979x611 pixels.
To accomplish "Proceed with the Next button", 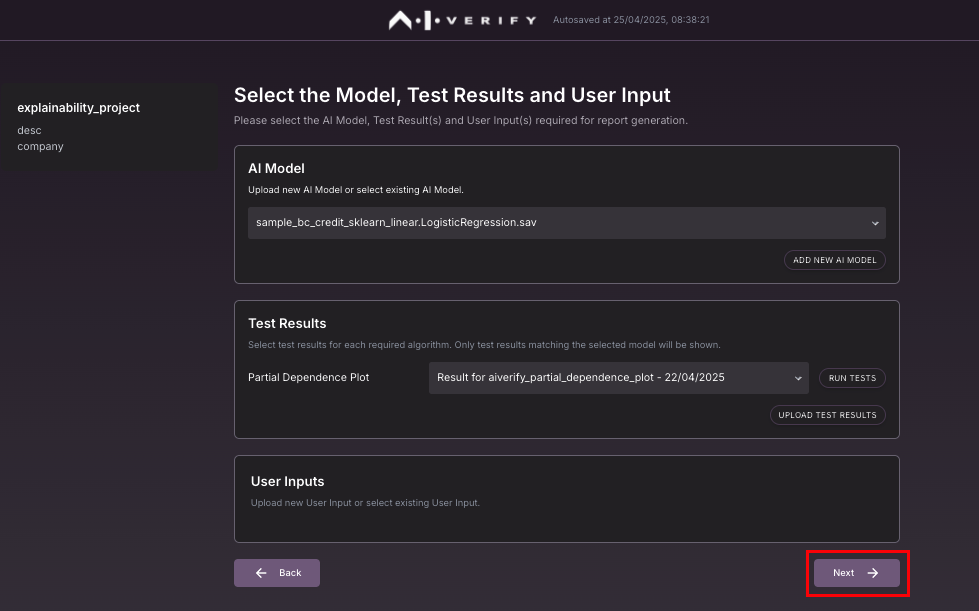I will click(857, 573).
